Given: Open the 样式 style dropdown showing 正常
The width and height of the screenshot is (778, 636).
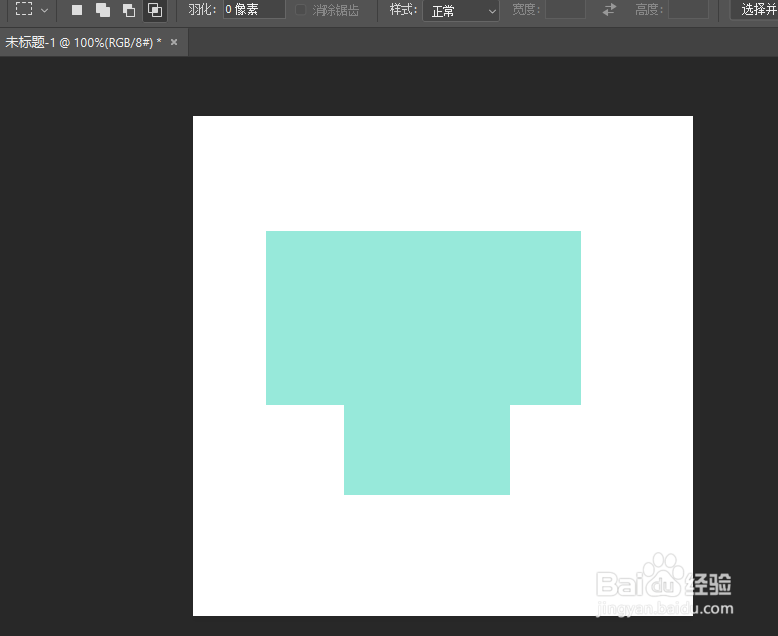Looking at the screenshot, I should pos(460,10).
